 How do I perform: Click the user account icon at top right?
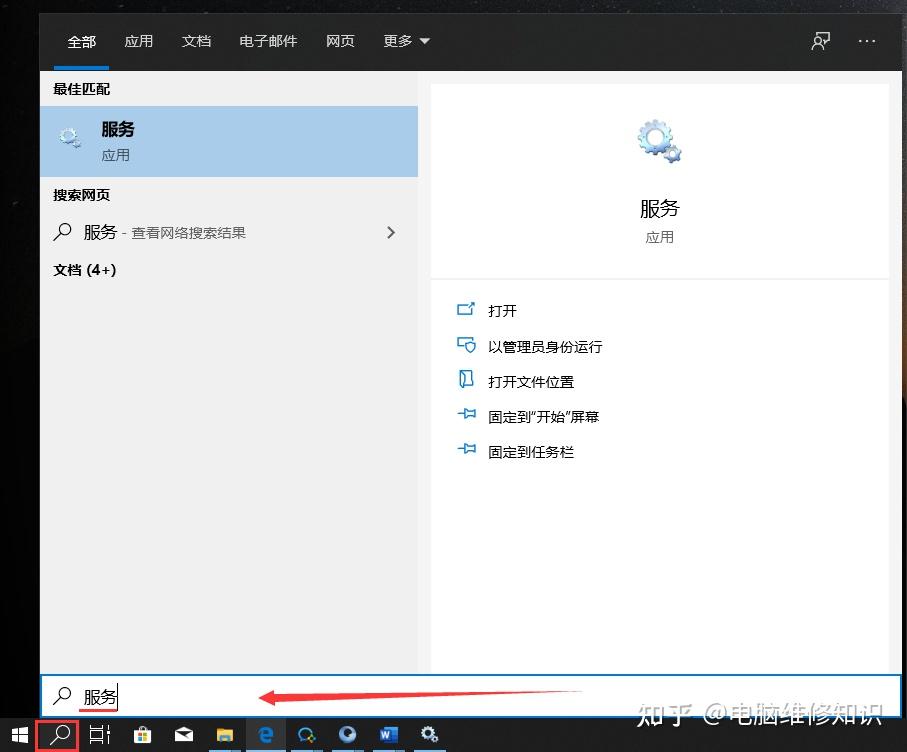820,41
